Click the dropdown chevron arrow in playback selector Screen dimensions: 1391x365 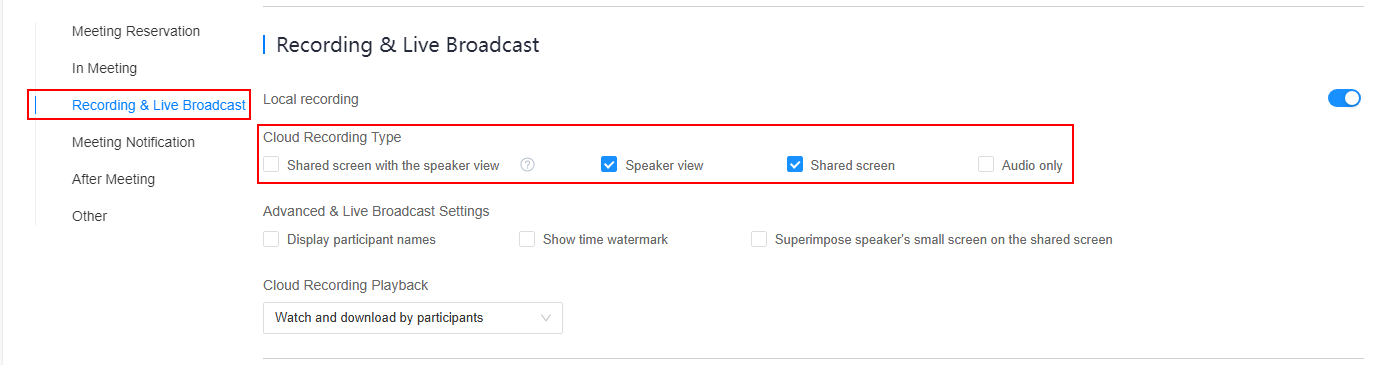(546, 318)
